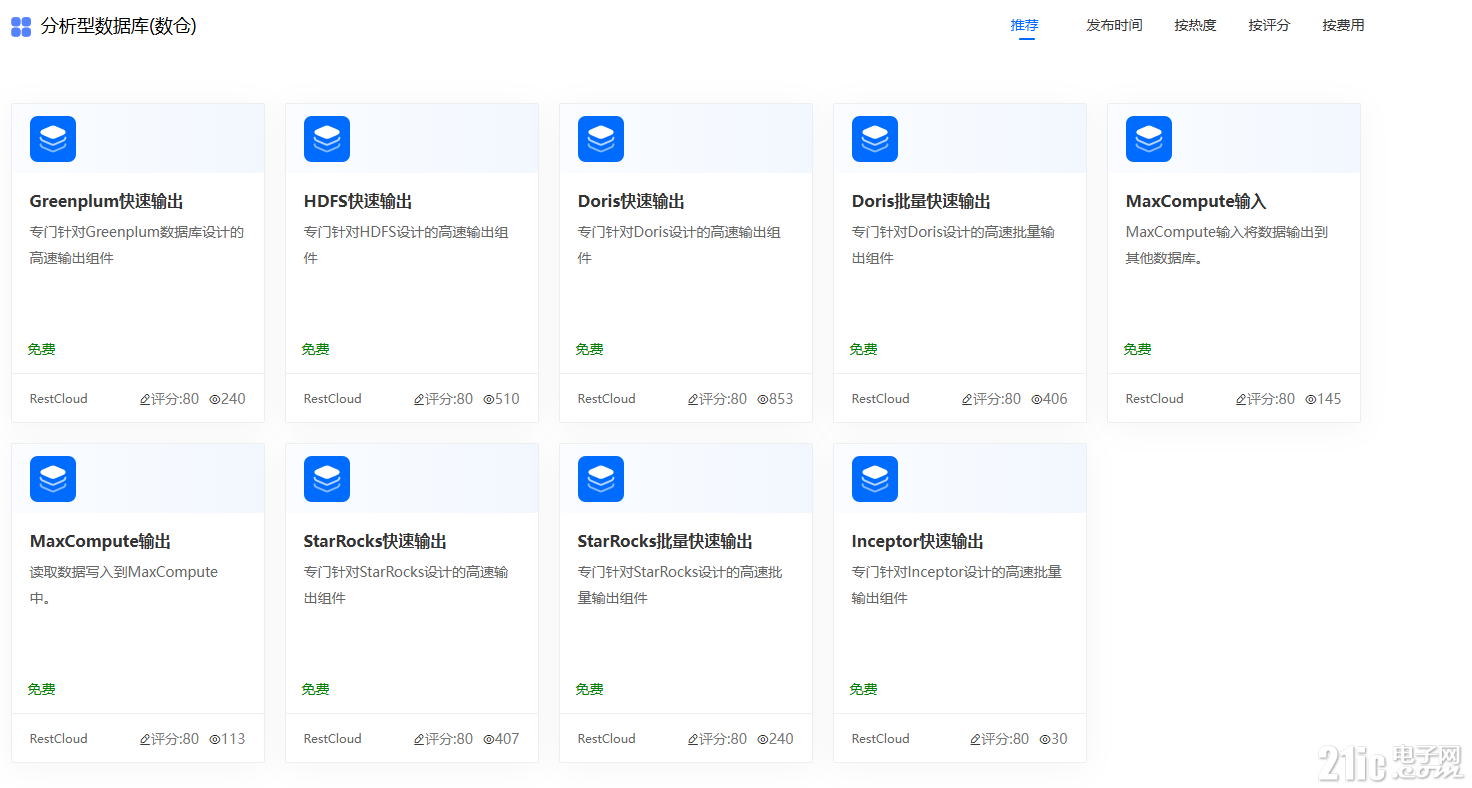This screenshot has height=788, width=1472.
Task: Click the StarRocks批量快速输出 card's blue database icon
Action: click(601, 479)
